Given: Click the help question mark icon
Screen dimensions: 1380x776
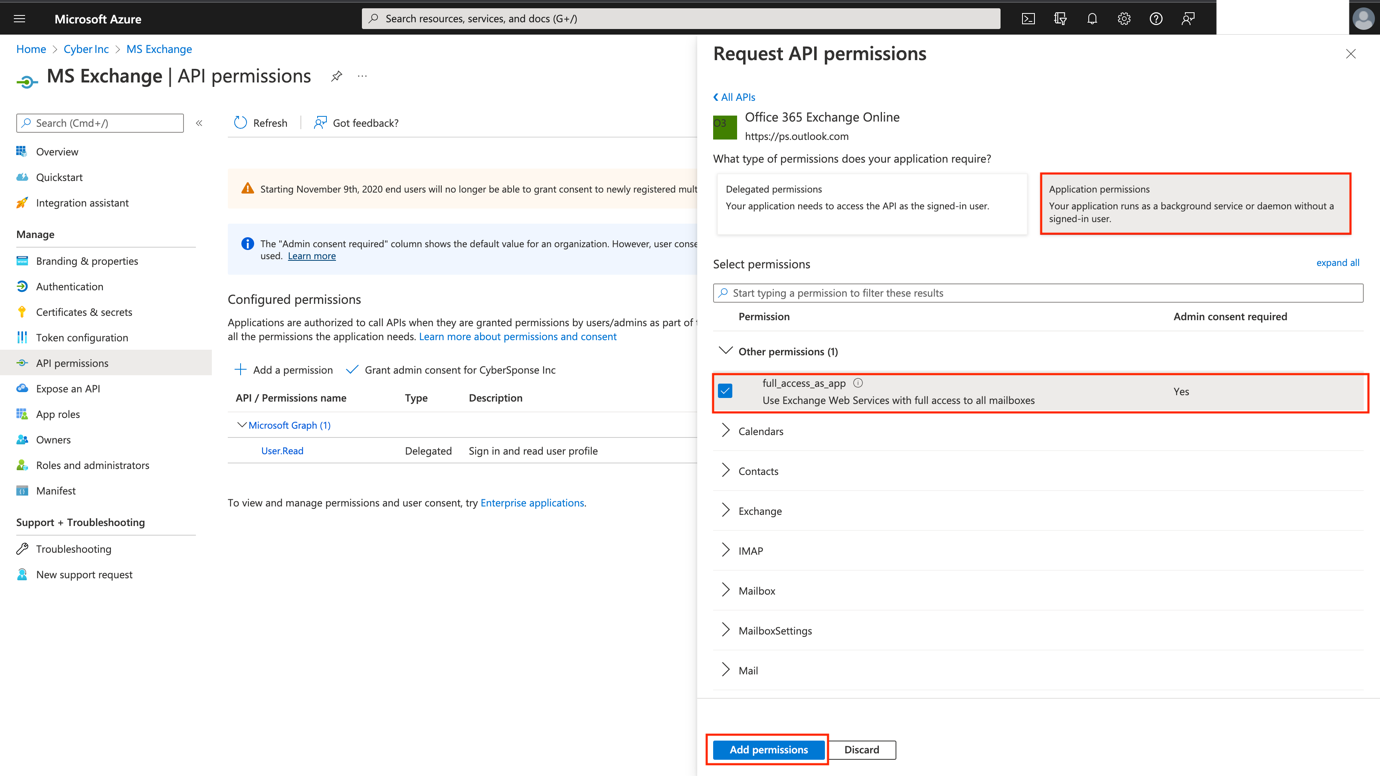Looking at the screenshot, I should [1156, 19].
